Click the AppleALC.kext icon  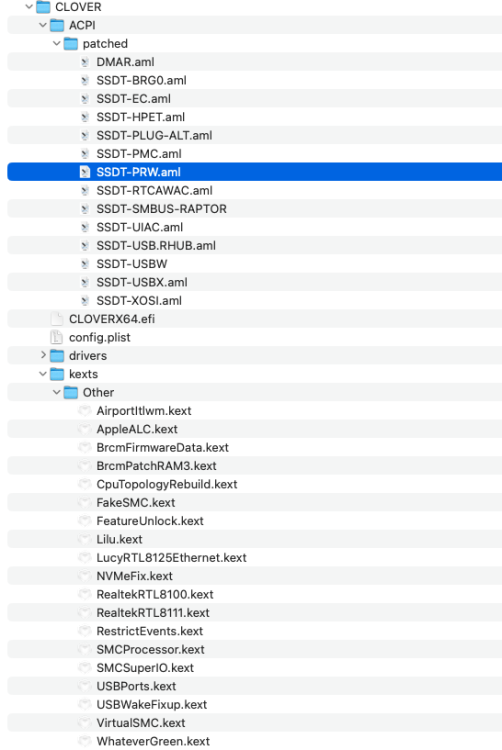click(85, 429)
